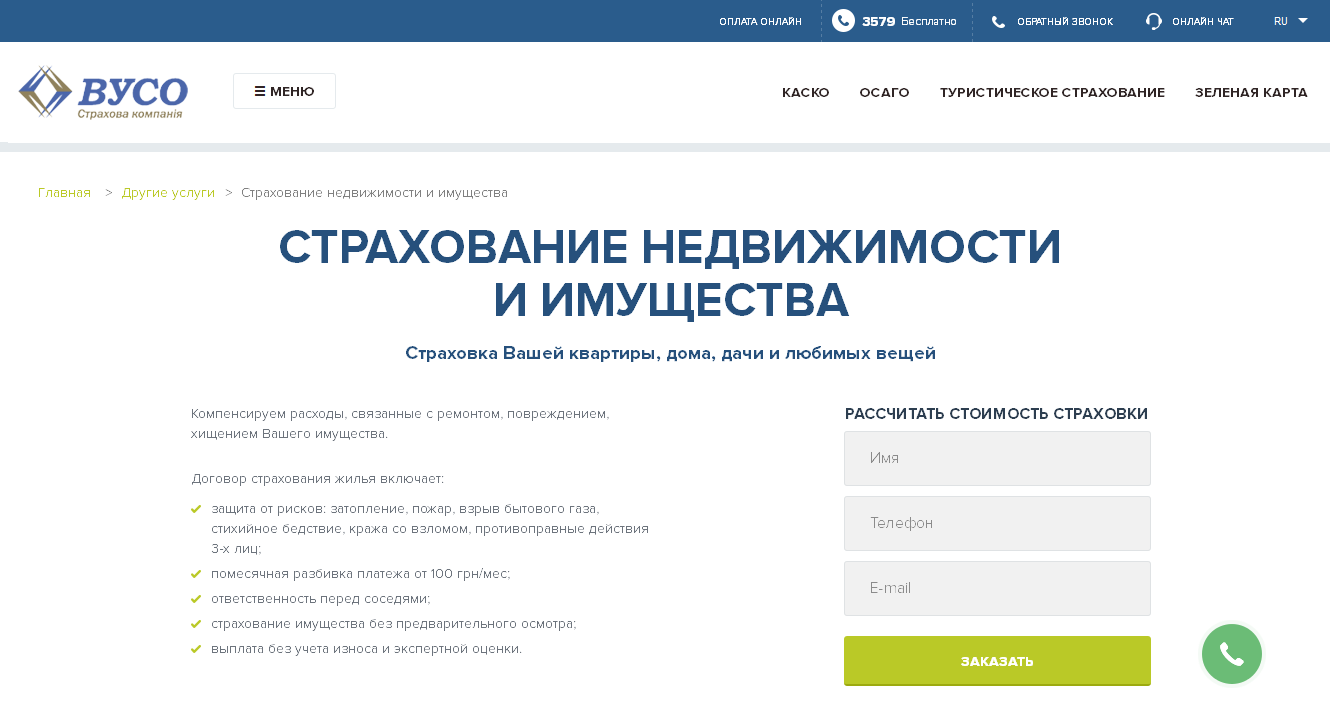Go to Главная breadcrumb link
The image size is (1330, 709).
pos(64,192)
